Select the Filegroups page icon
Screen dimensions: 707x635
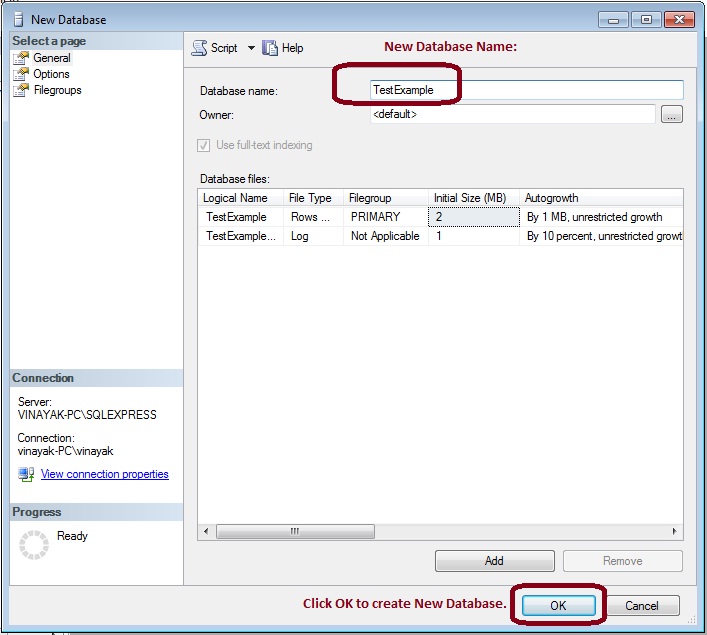pos(21,90)
